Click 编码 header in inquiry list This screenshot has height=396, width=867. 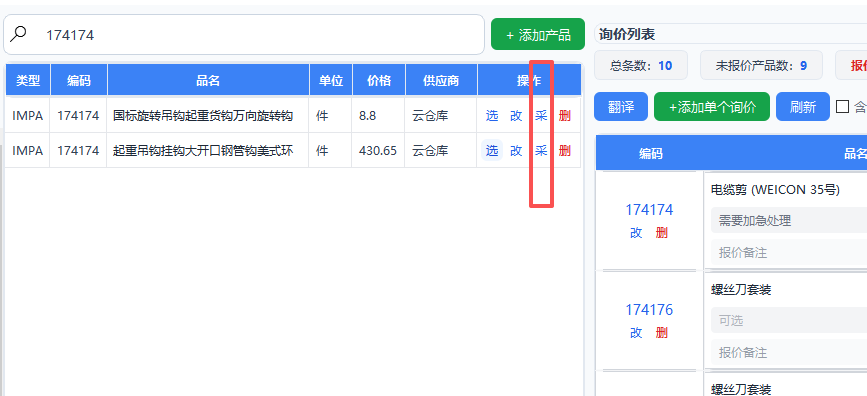[650, 154]
